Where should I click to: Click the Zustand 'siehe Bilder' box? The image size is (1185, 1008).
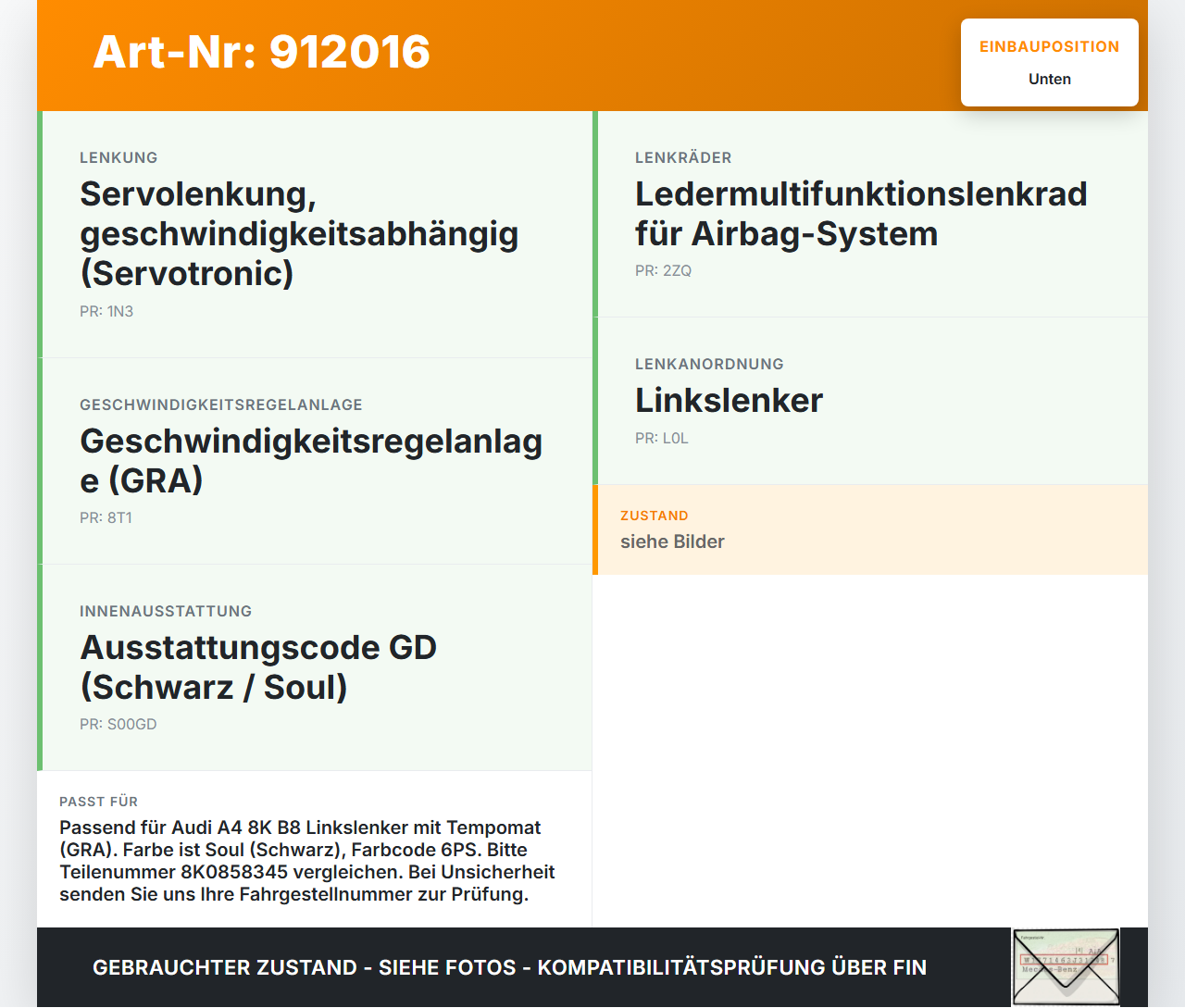coord(870,529)
